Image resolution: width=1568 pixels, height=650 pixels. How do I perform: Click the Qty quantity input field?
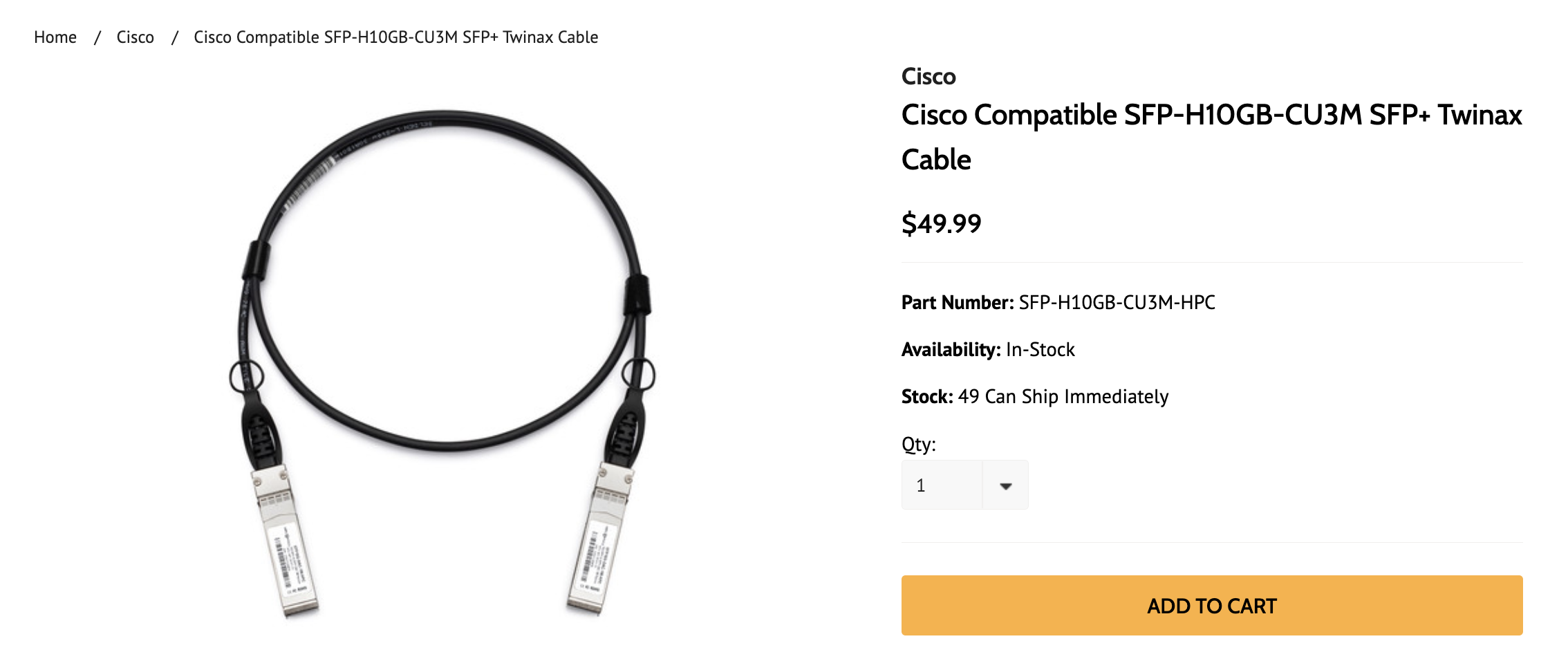[940, 484]
